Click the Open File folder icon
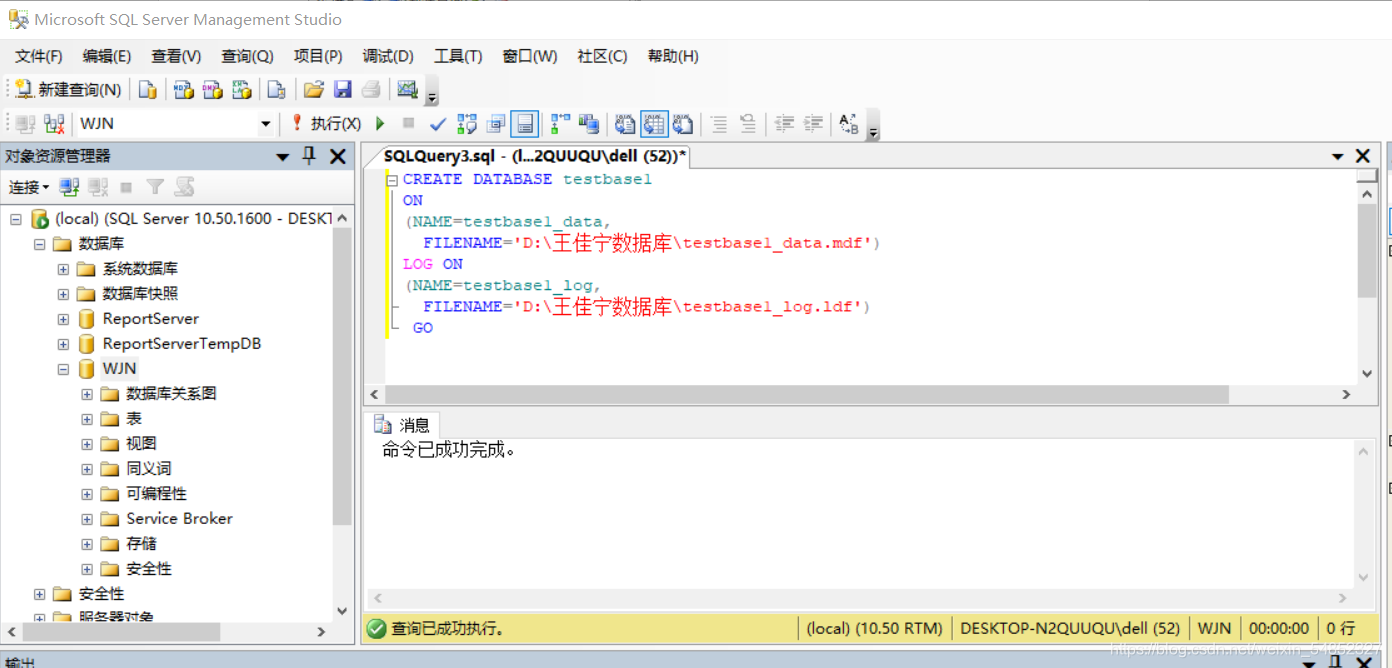Image resolution: width=1392 pixels, height=668 pixels. tap(314, 90)
